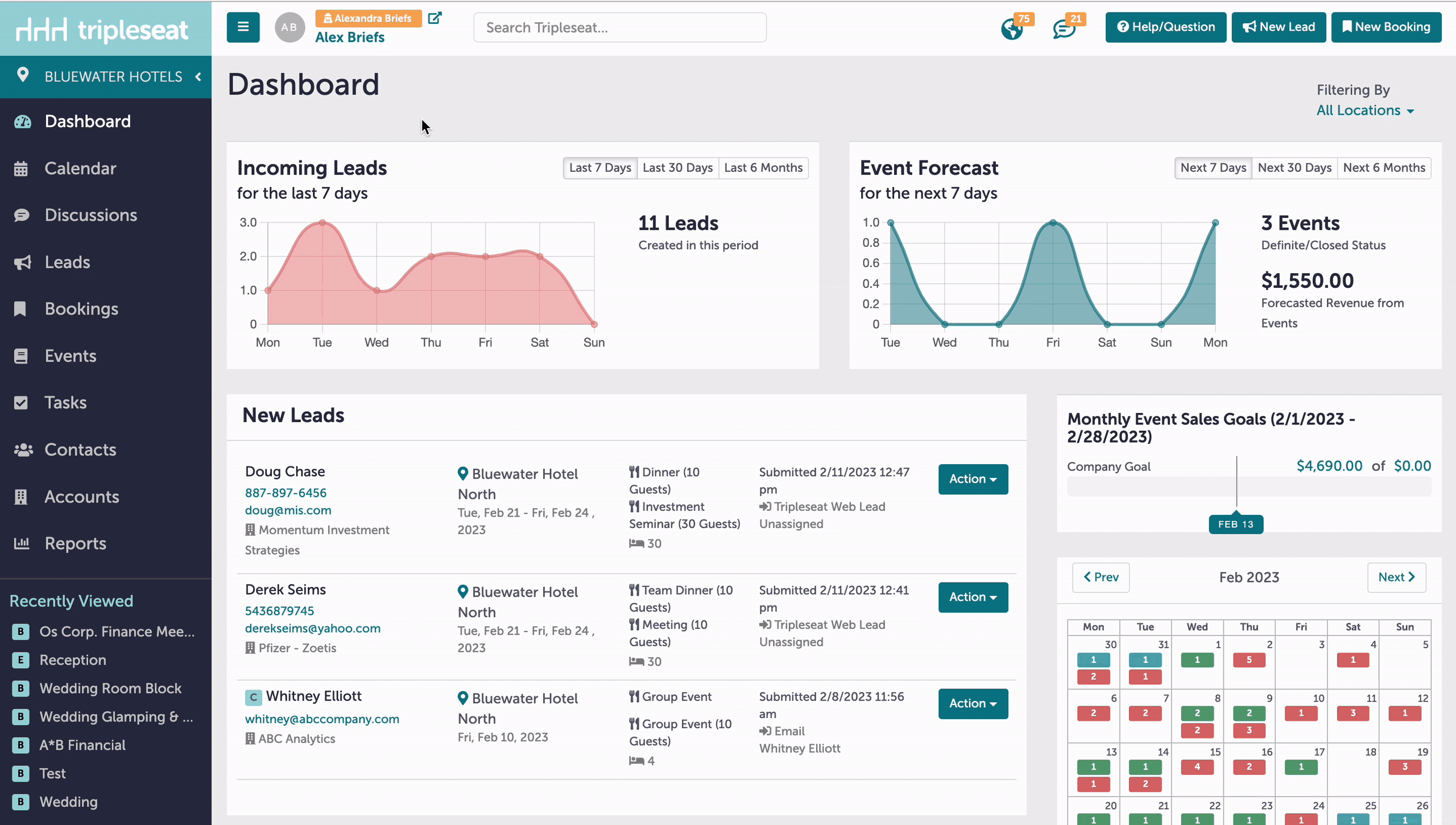Click the E icon beside Reception

click(21, 660)
